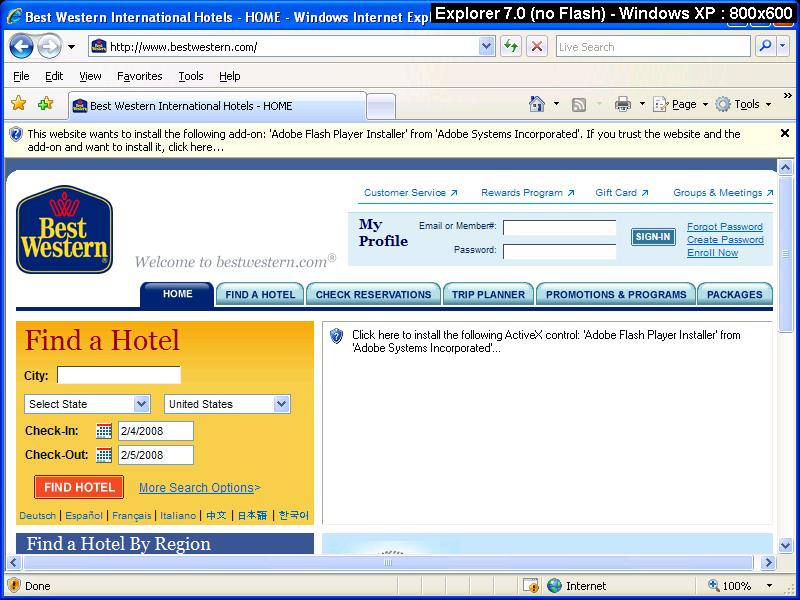This screenshot has width=800, height=600.
Task: Open the Check-Out calendar icon
Action: (x=104, y=455)
